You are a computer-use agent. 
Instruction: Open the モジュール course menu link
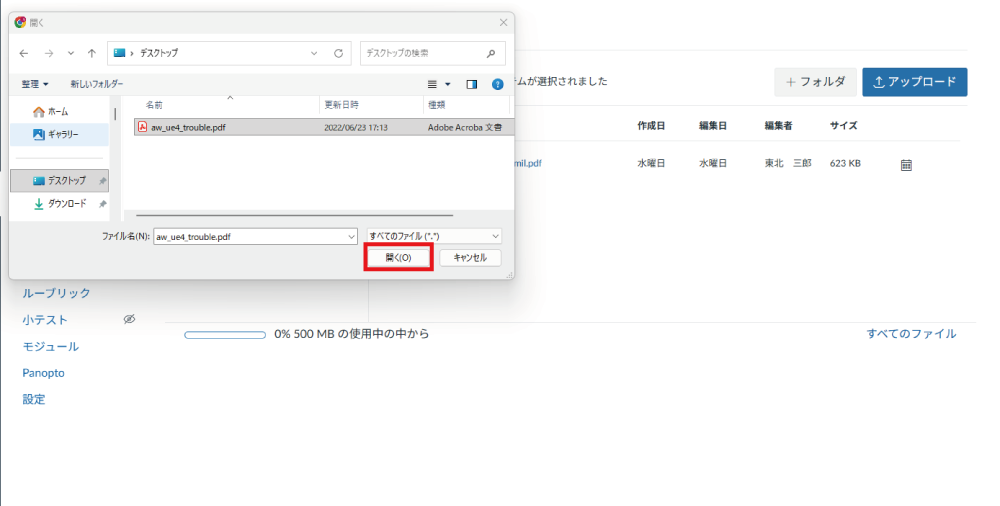pyautogui.click(x=50, y=346)
